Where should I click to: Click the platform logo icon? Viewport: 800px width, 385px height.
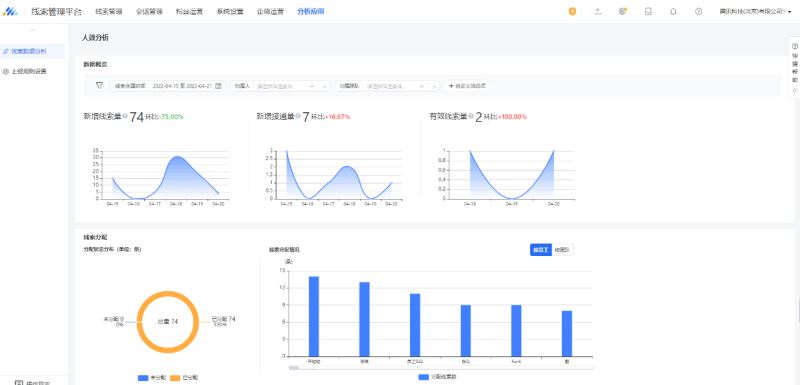11,12
